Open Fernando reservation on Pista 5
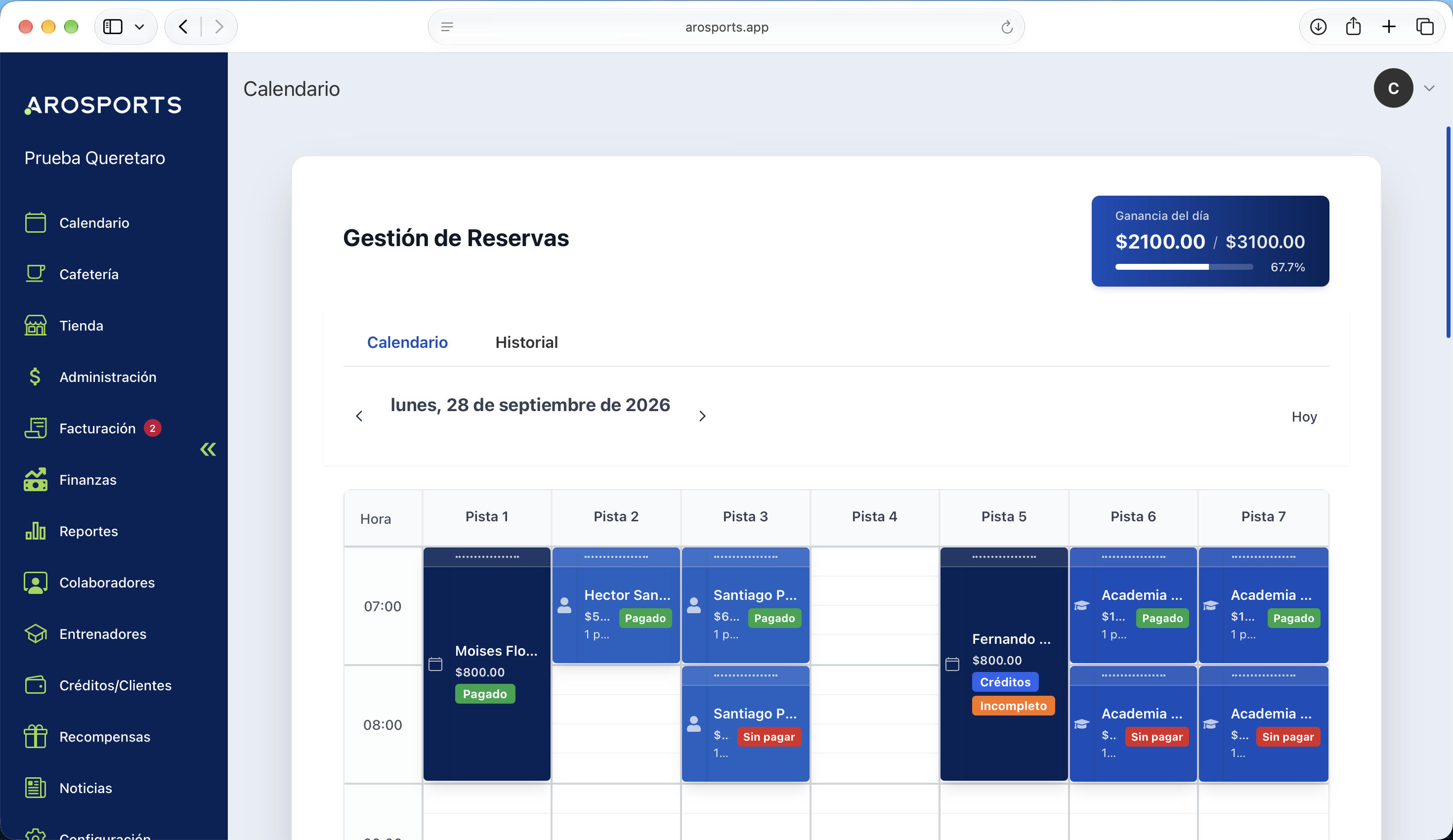This screenshot has height=840, width=1453. 1003,664
